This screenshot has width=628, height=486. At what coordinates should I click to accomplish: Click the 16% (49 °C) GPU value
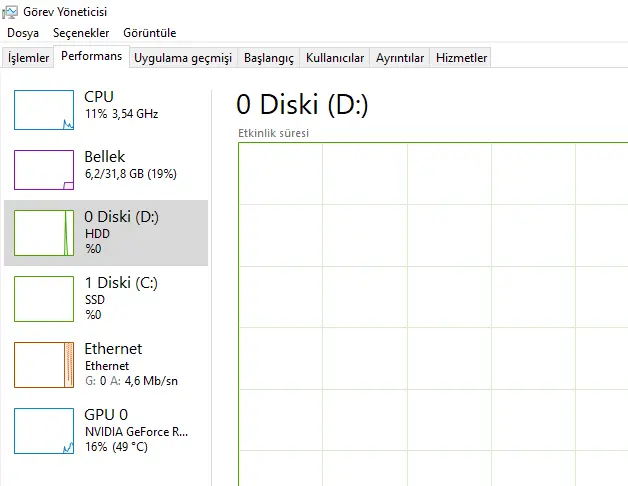click(x=116, y=447)
